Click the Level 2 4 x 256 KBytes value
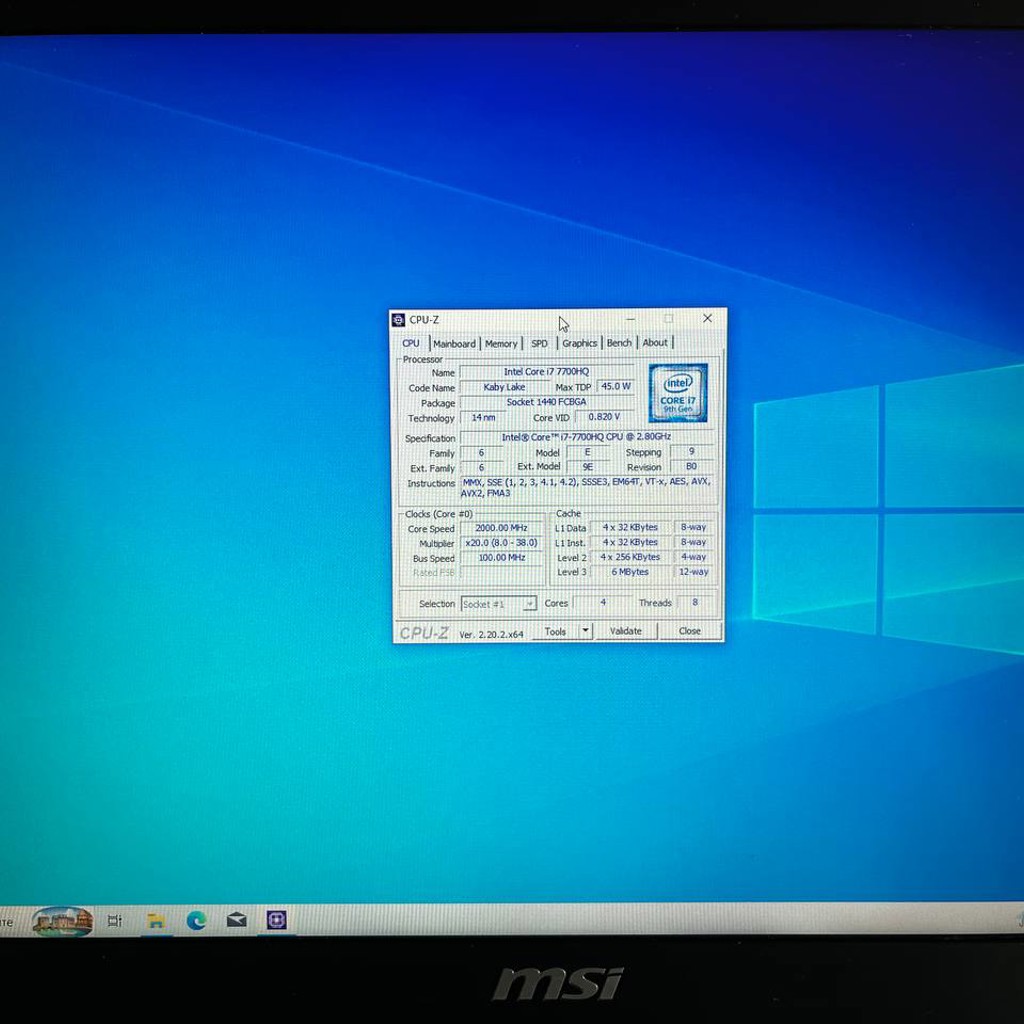The image size is (1024, 1024). [630, 557]
